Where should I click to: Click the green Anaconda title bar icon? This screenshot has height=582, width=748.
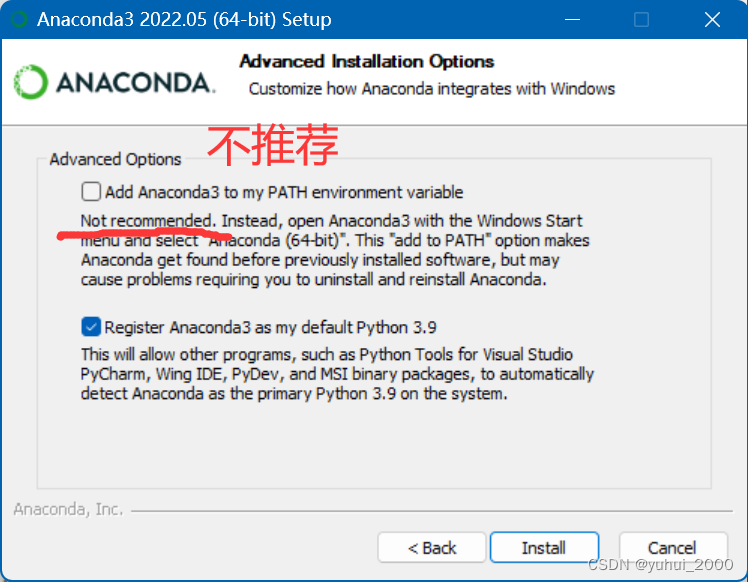tap(20, 19)
